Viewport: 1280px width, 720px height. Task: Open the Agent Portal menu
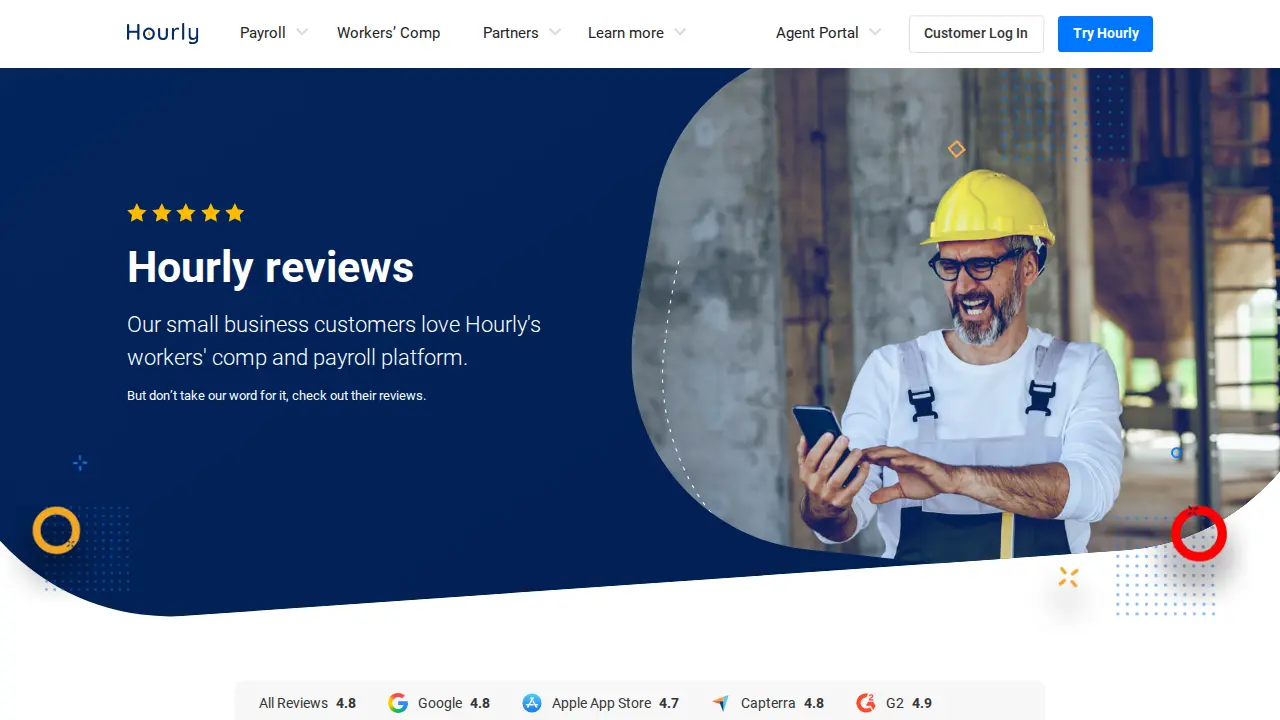[817, 33]
